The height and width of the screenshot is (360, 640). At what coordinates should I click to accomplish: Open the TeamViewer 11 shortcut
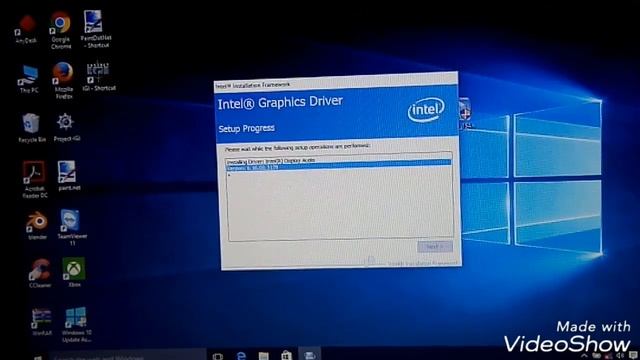[x=72, y=227]
